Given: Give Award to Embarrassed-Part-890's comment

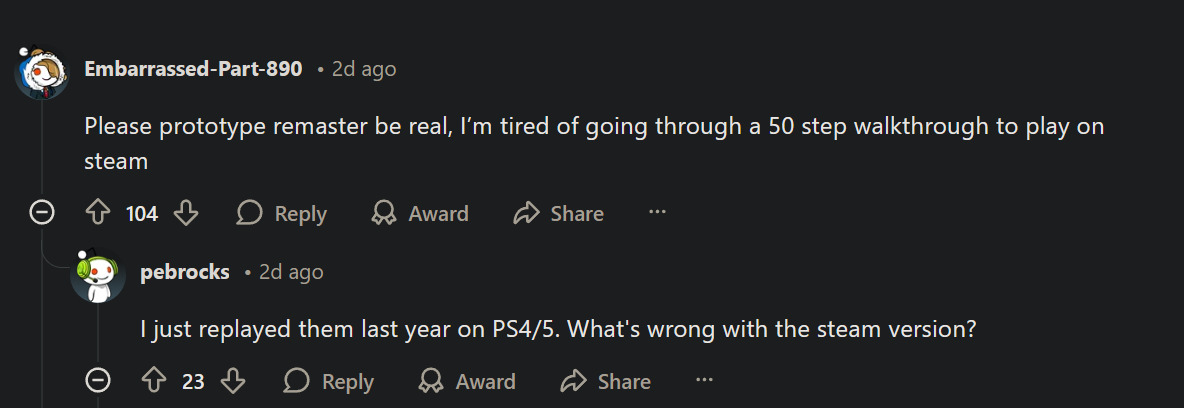Looking at the screenshot, I should [x=419, y=213].
